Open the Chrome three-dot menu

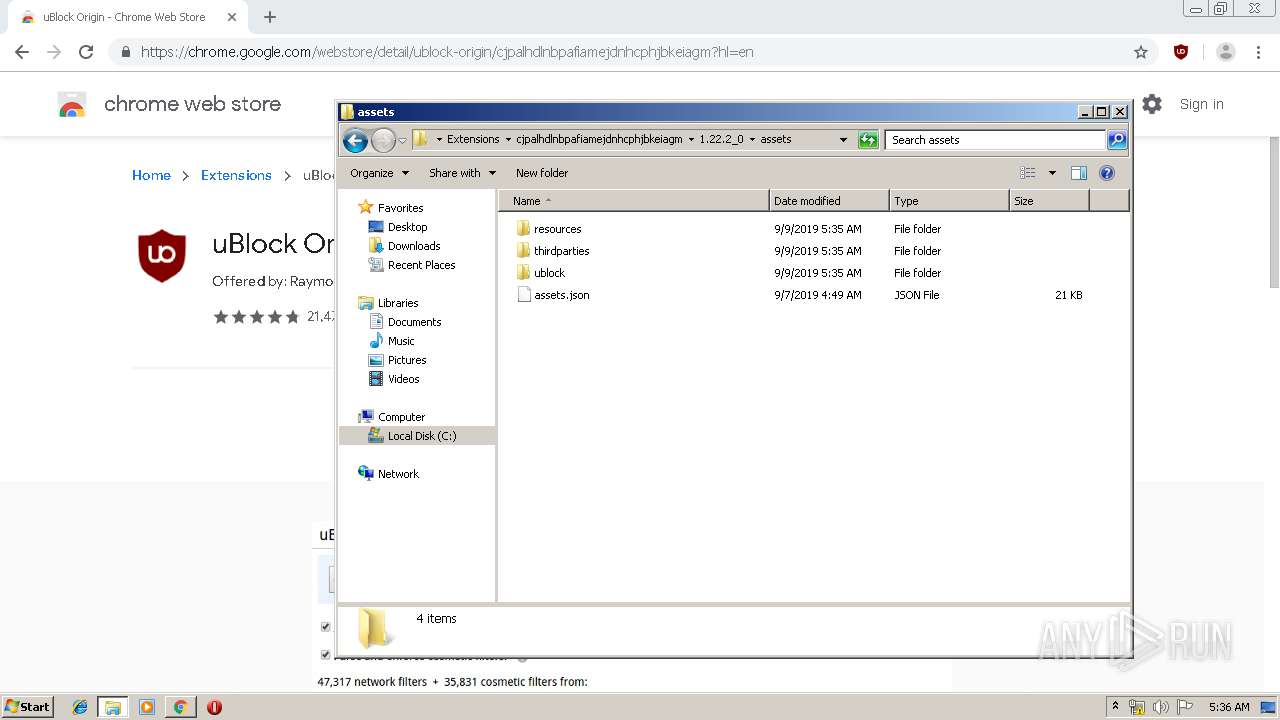coord(1258,52)
